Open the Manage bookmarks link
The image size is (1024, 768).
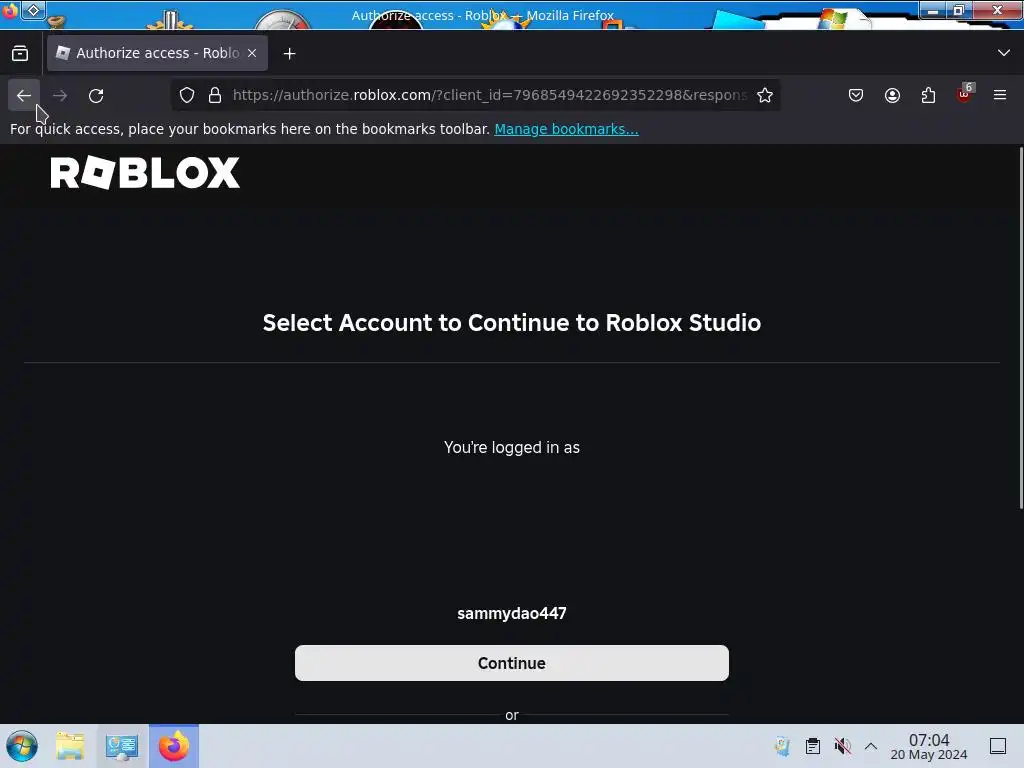click(x=566, y=129)
